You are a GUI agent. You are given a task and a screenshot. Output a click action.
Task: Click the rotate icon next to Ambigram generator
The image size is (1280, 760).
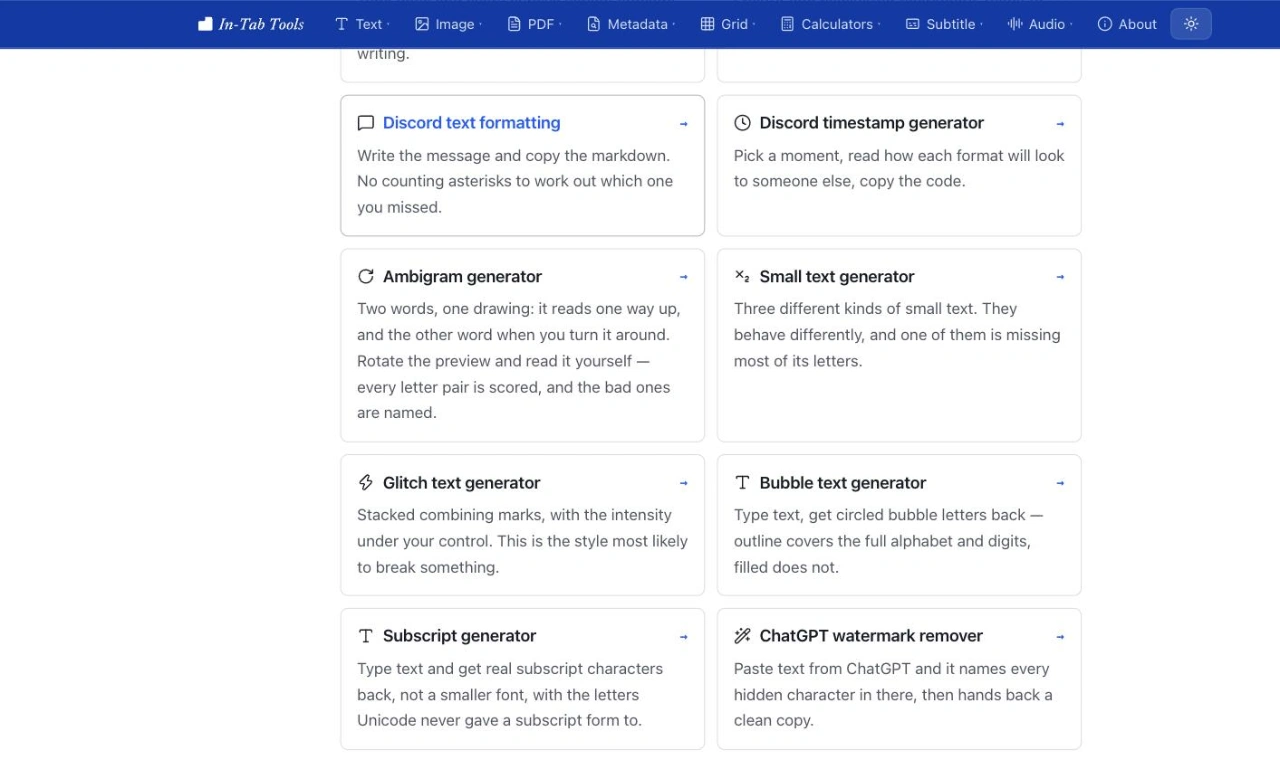(x=366, y=276)
